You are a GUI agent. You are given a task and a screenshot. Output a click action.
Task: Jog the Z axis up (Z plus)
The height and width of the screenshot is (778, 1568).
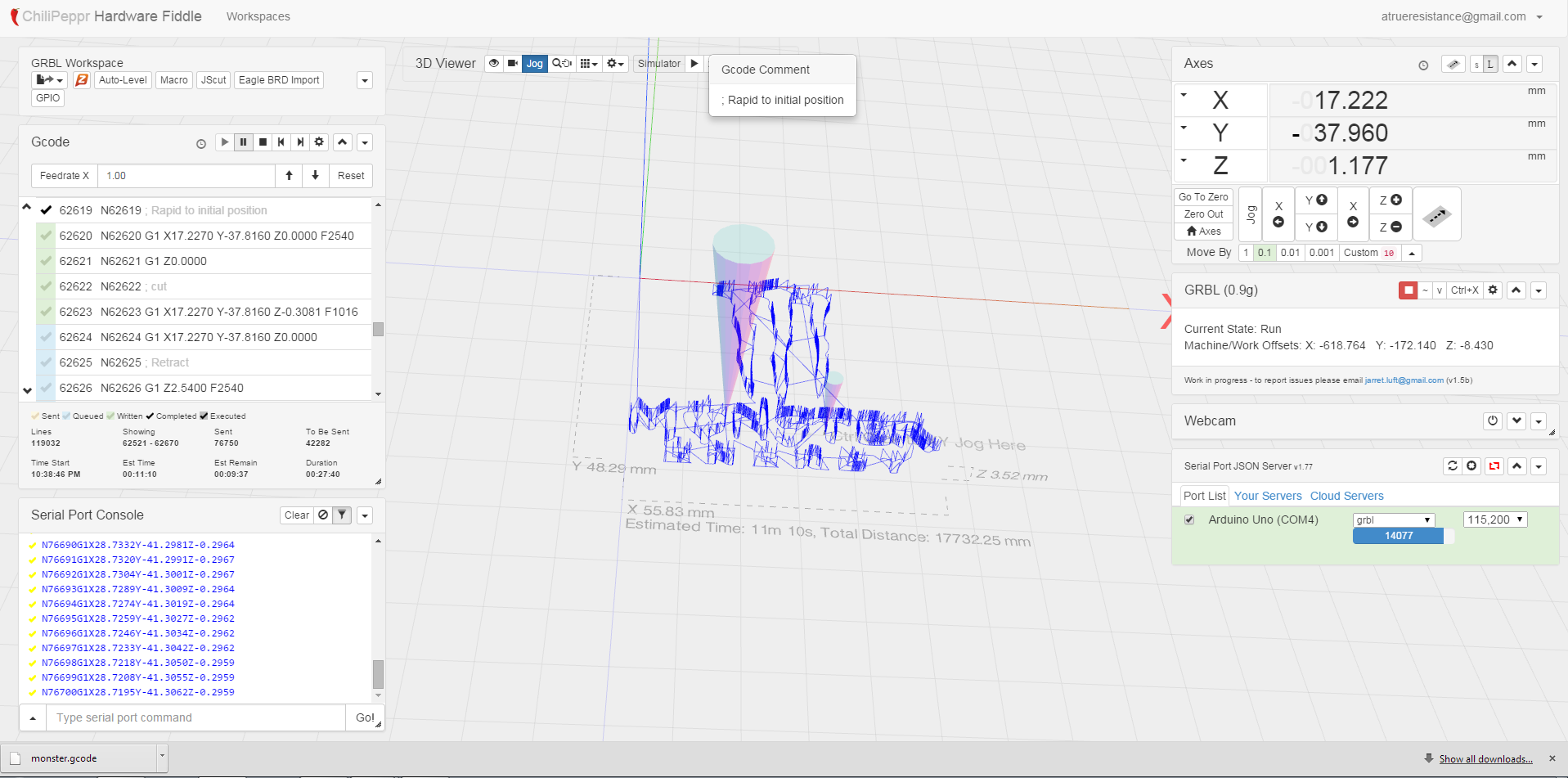(1391, 200)
